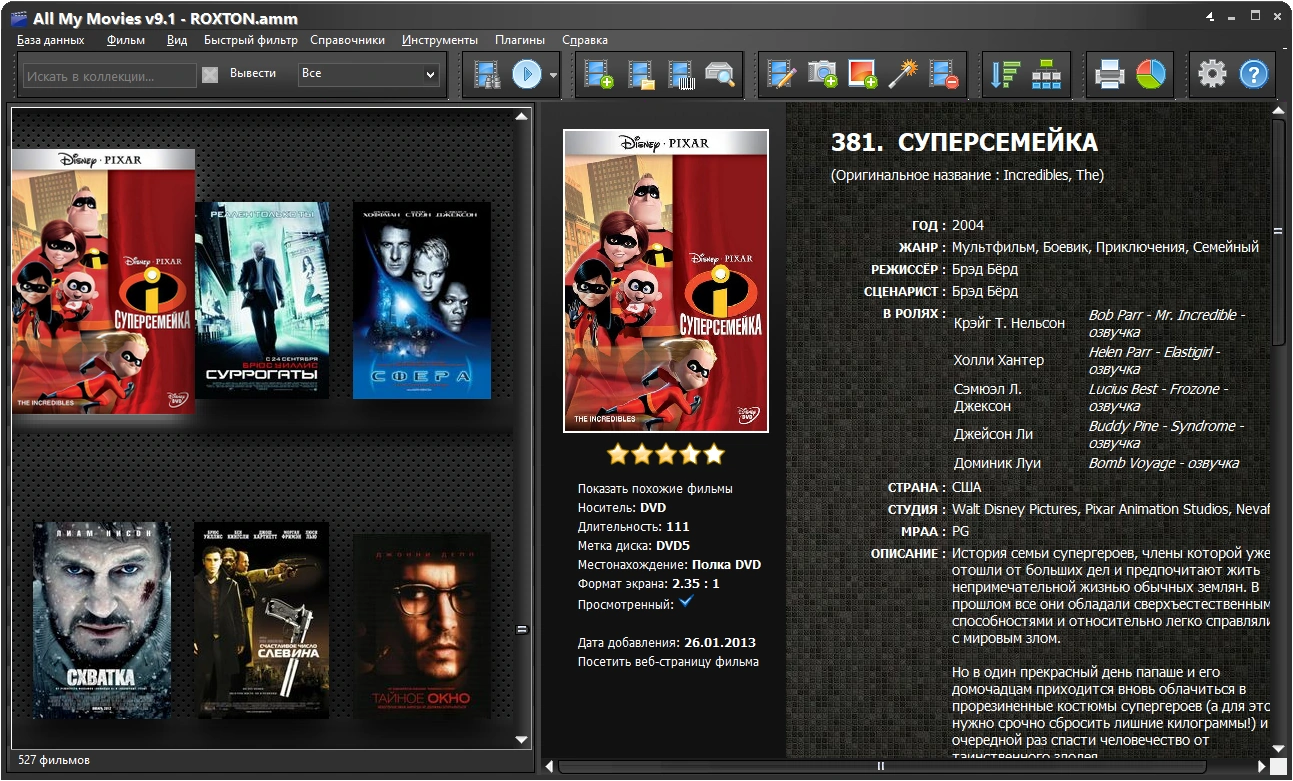Viewport: 1293px width, 781px height.
Task: Open the 'Справочники' menu
Action: [348, 40]
